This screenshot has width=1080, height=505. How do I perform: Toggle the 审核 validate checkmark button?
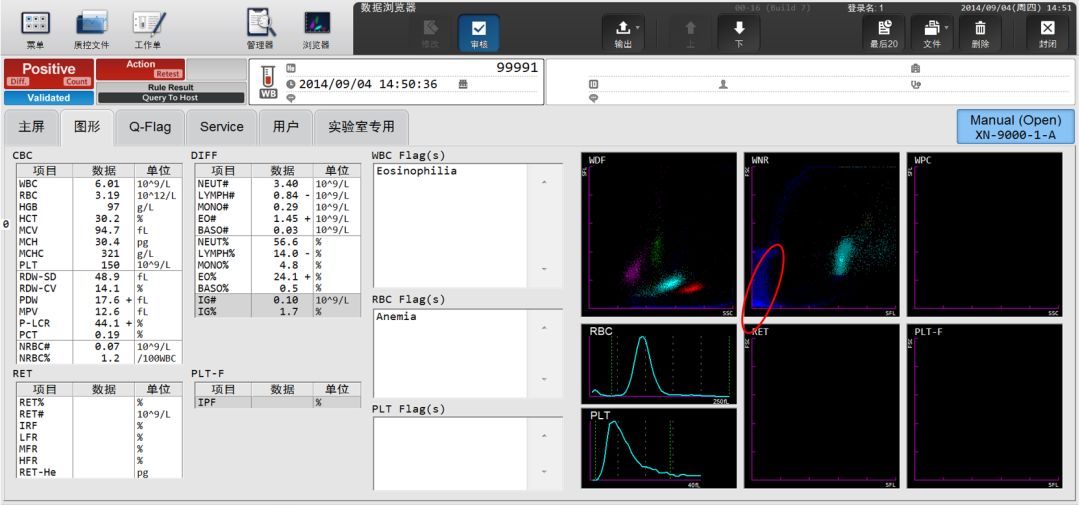point(478,33)
